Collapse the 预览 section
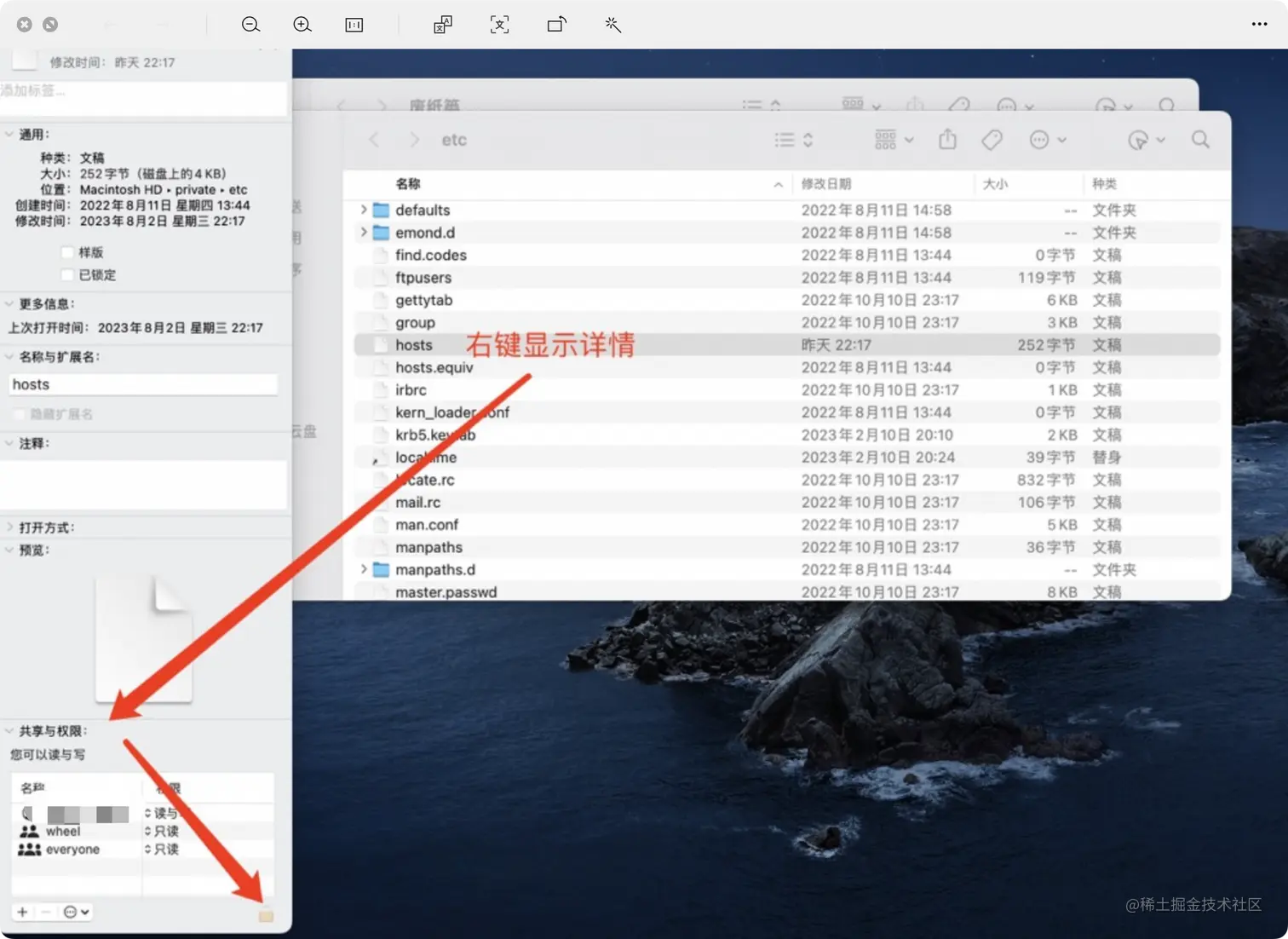Screen dimensions: 1288x939 (x=9, y=550)
